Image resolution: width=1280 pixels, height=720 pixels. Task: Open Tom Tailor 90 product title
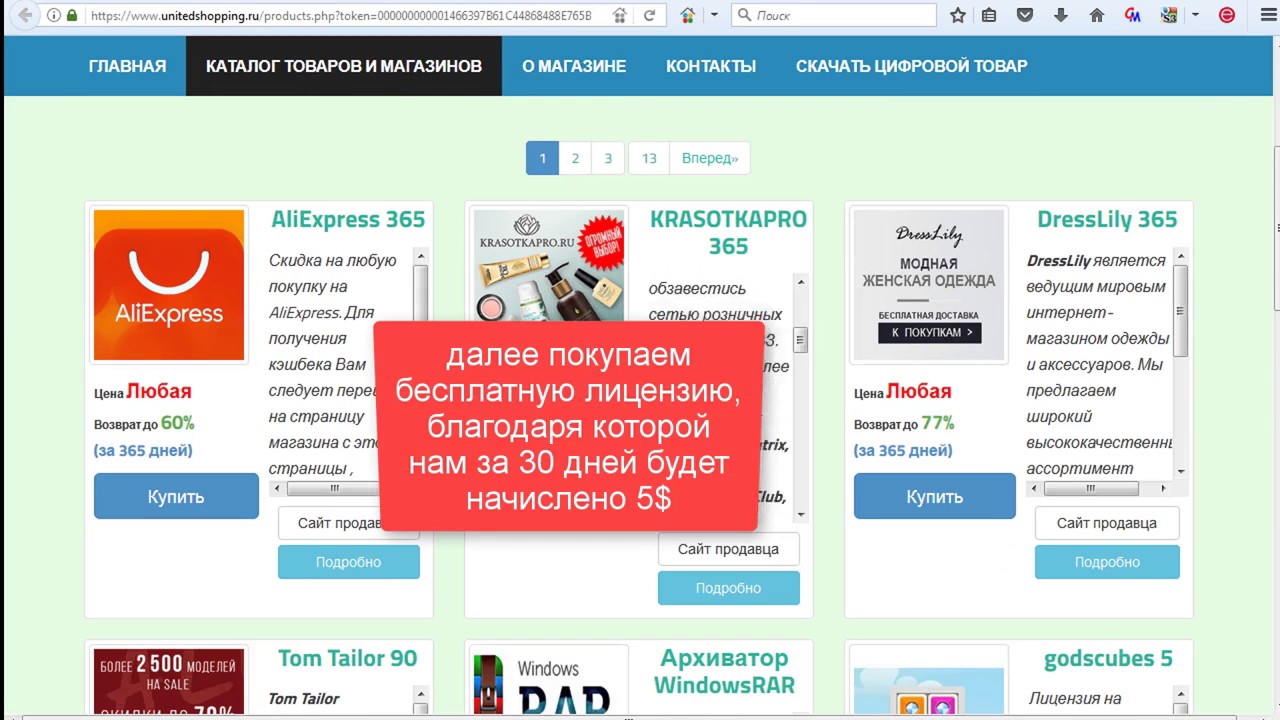347,658
